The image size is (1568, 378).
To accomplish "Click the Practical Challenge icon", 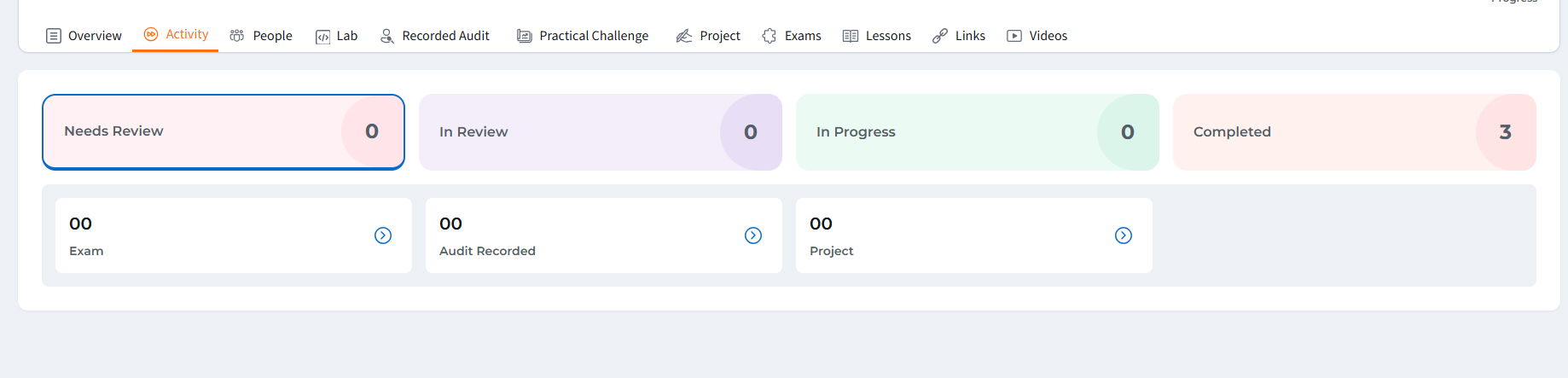I will 525,36.
